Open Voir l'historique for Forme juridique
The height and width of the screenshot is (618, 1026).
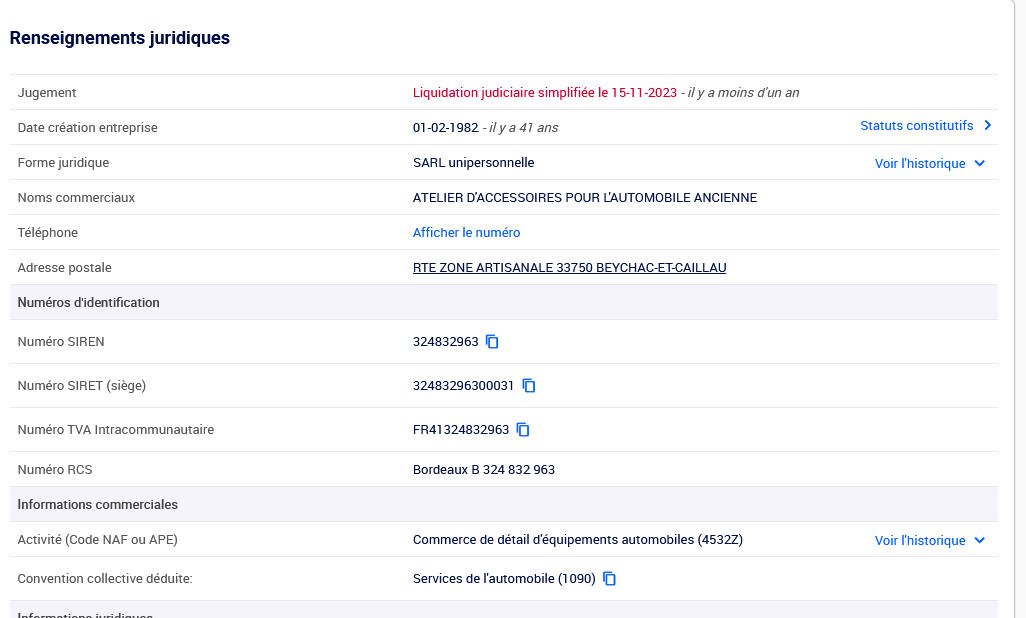click(x=920, y=163)
